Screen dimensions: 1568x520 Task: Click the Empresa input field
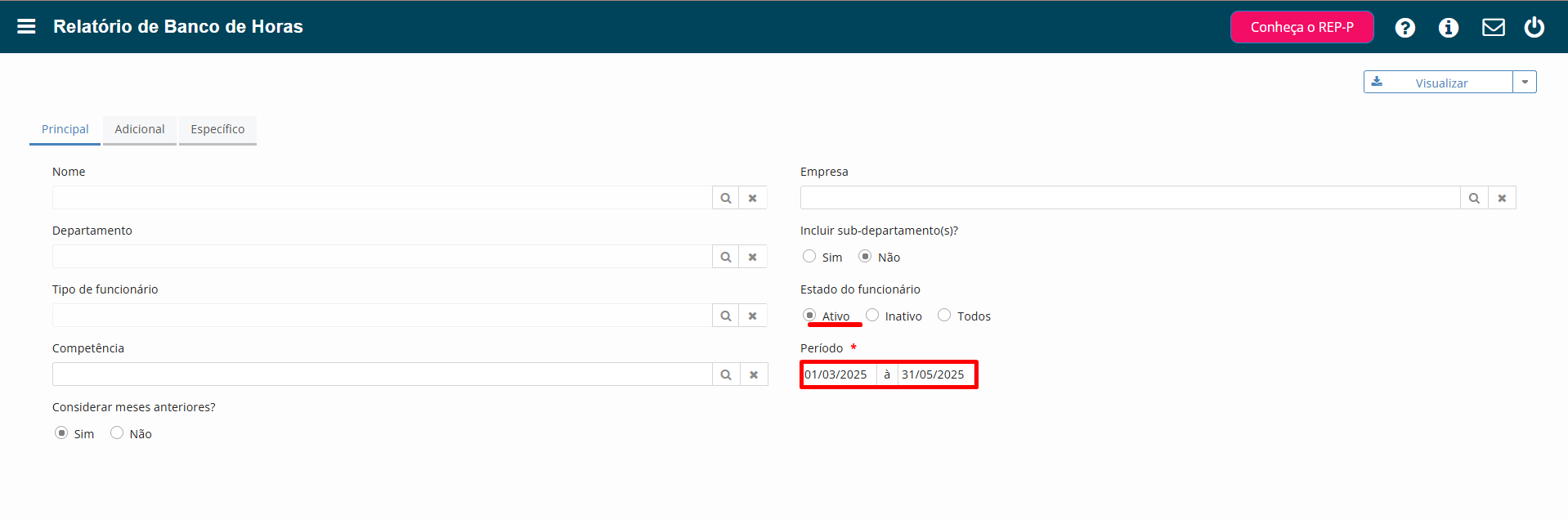tap(1130, 198)
